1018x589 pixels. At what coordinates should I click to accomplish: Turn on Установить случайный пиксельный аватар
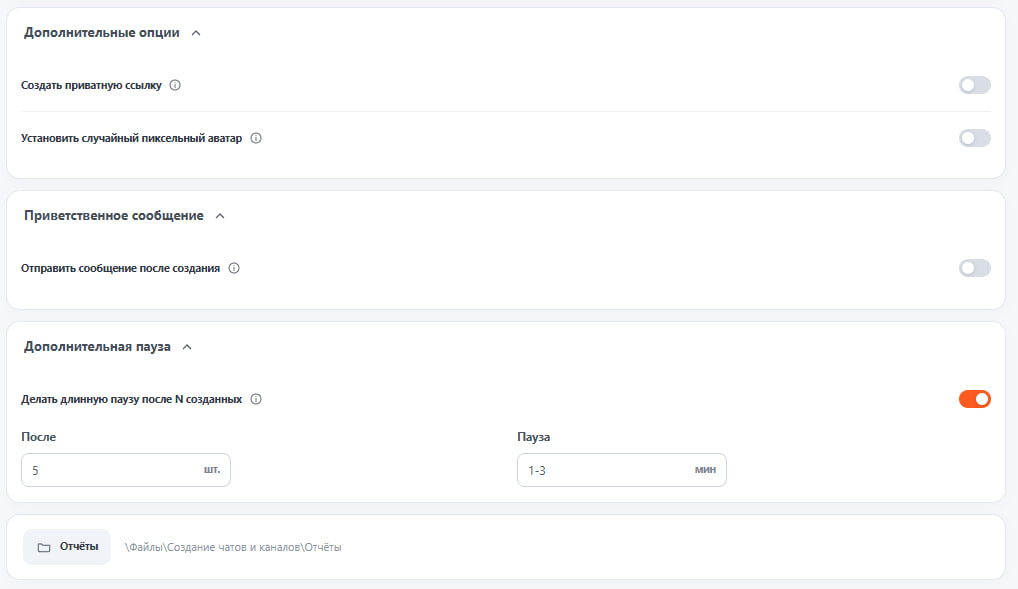(x=975, y=138)
